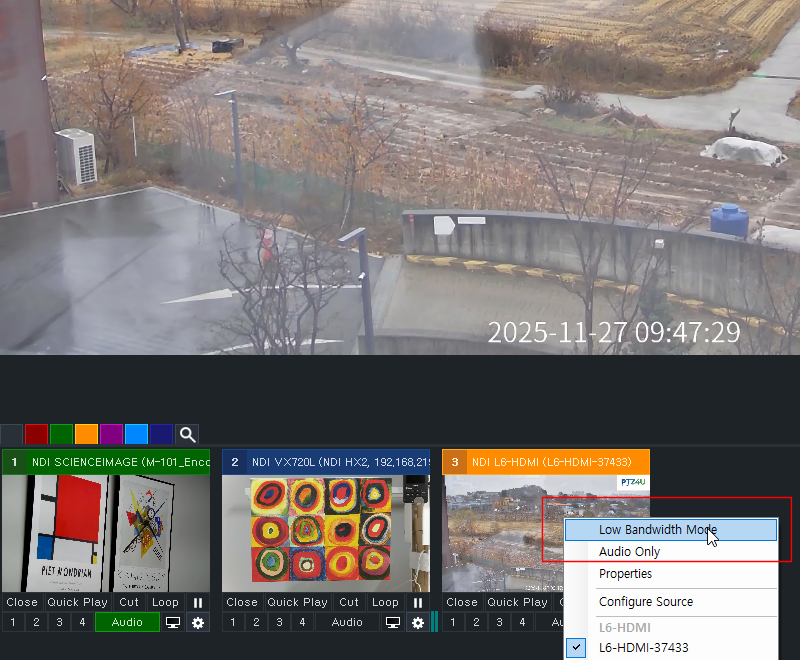Select Configure Source menu entry
Image resolution: width=800 pixels, height=660 pixels.
coord(671,602)
